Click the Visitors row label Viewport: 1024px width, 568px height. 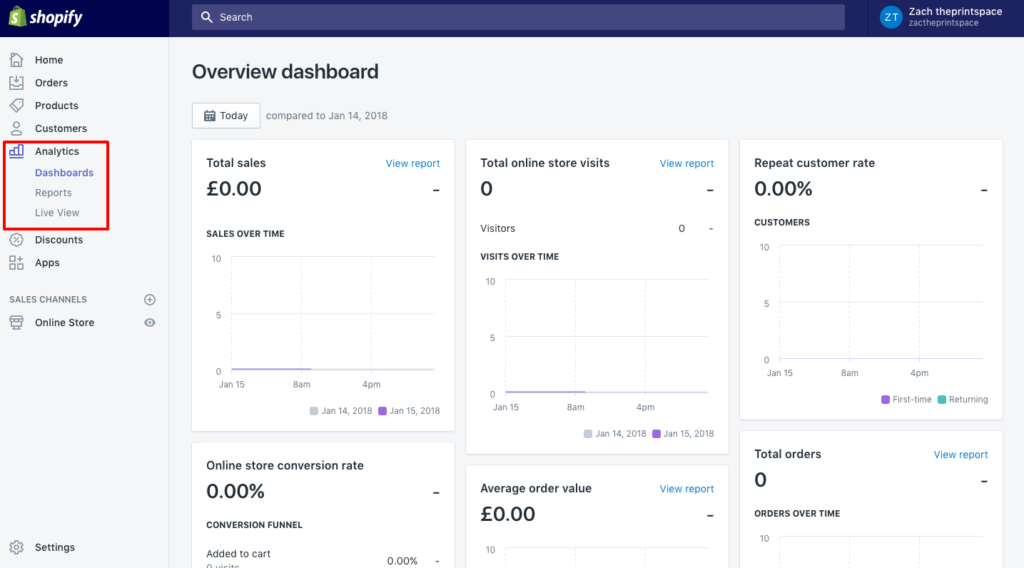coord(498,229)
